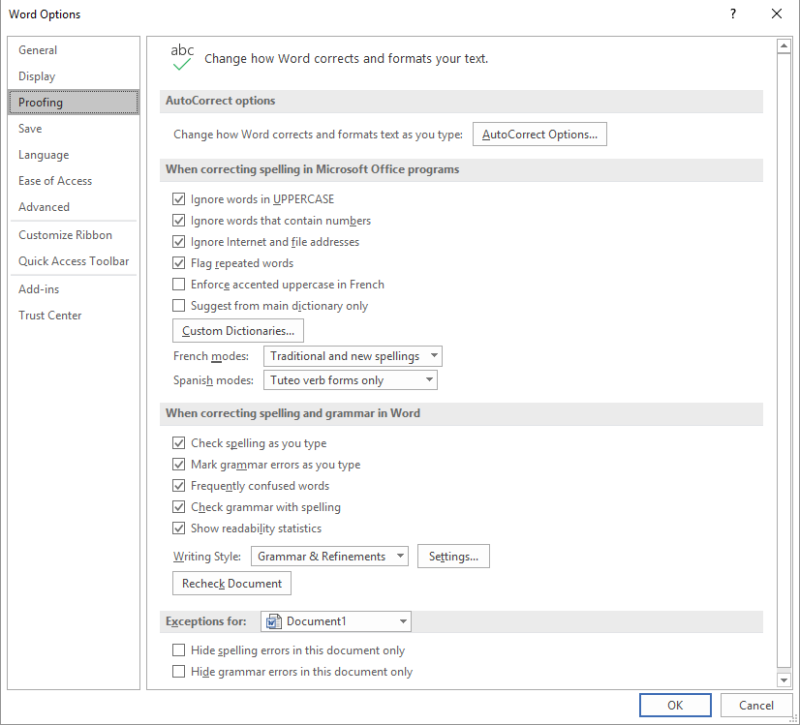
Task: Disable Show readability statistics checkbox
Action: pos(180,528)
